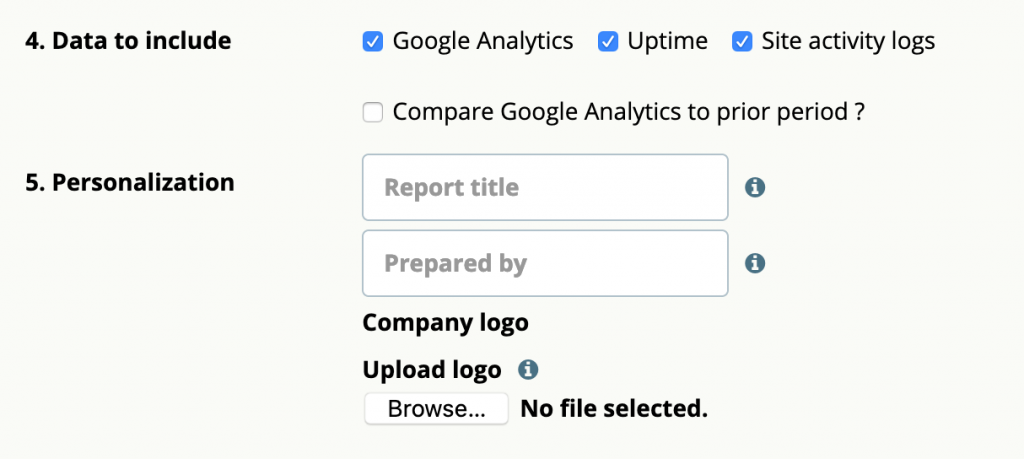The image size is (1024, 459).
Task: Click into the Prepared by field
Action: (x=545, y=263)
